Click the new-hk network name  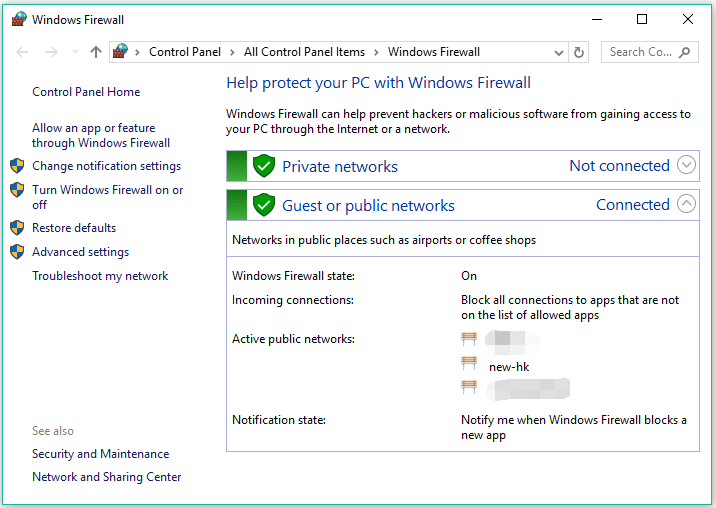(x=509, y=367)
